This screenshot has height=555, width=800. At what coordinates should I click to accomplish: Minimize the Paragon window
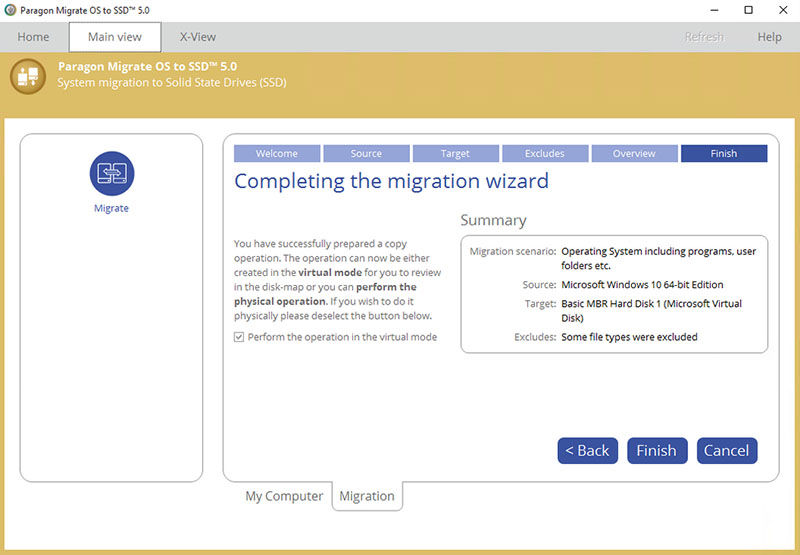coord(714,10)
